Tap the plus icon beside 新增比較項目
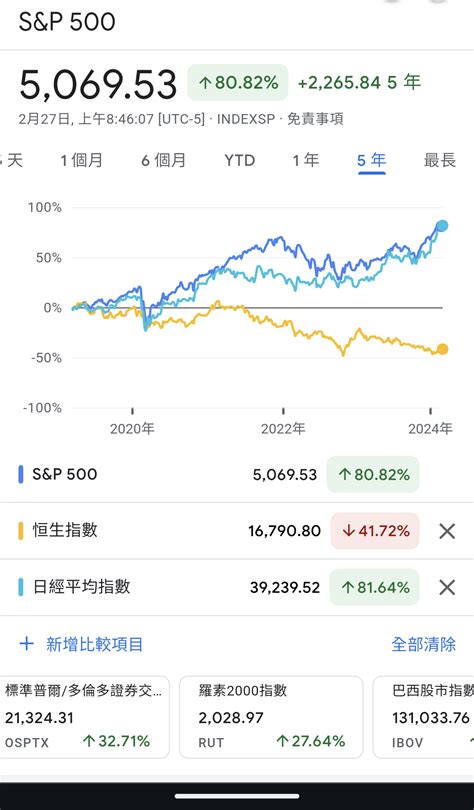This screenshot has width=474, height=810. click(26, 644)
